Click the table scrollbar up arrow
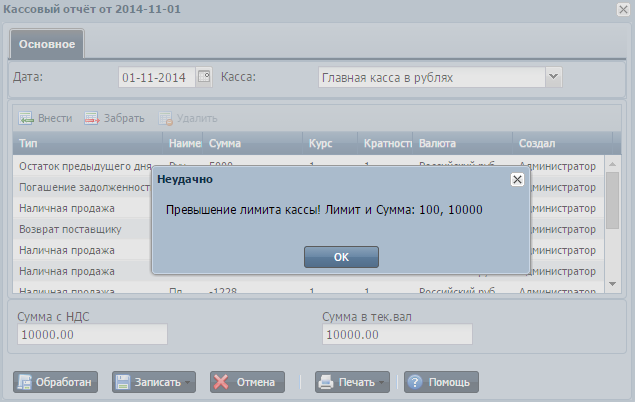The height and width of the screenshot is (402, 635). (612, 164)
